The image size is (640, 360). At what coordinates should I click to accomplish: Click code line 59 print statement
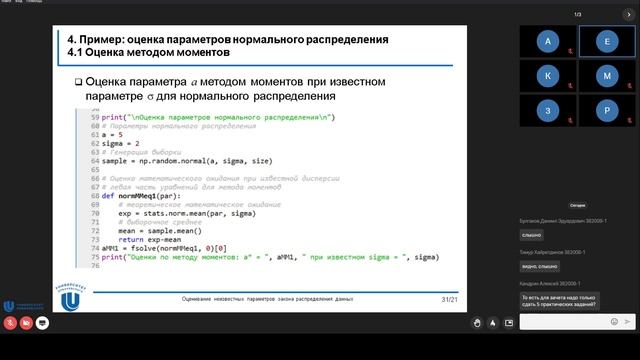coord(218,118)
